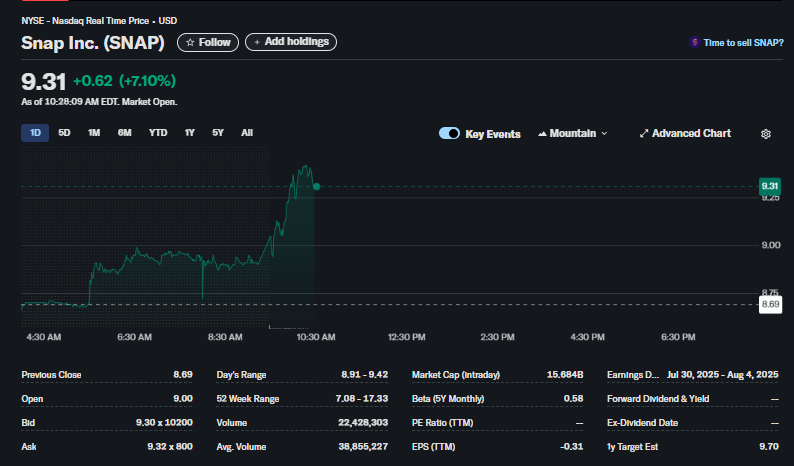Choose the YTD time range
The image size is (794, 466).
pyautogui.click(x=158, y=133)
